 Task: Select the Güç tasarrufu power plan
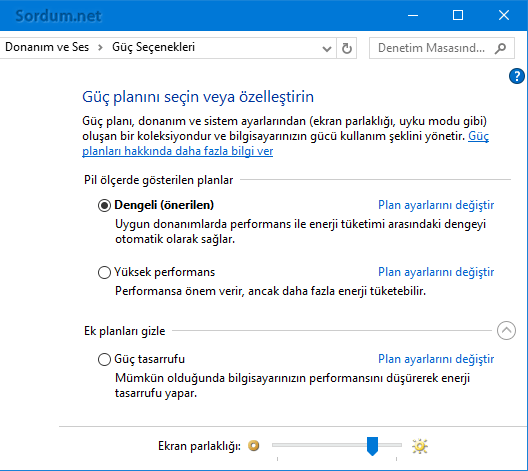(104, 359)
